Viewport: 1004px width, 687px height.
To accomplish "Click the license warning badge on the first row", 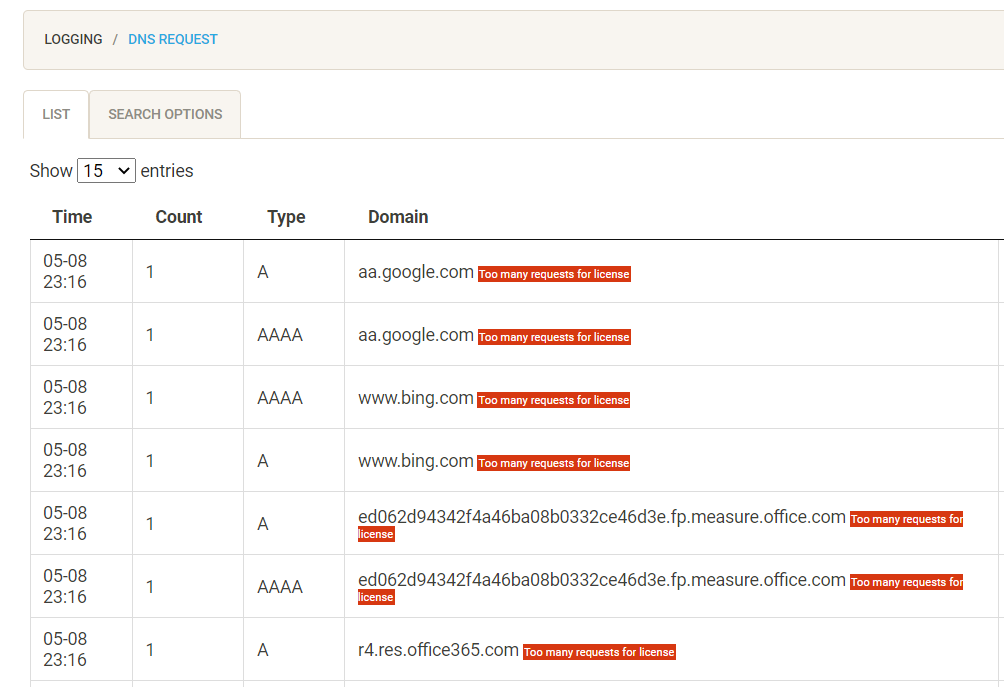I will (554, 274).
